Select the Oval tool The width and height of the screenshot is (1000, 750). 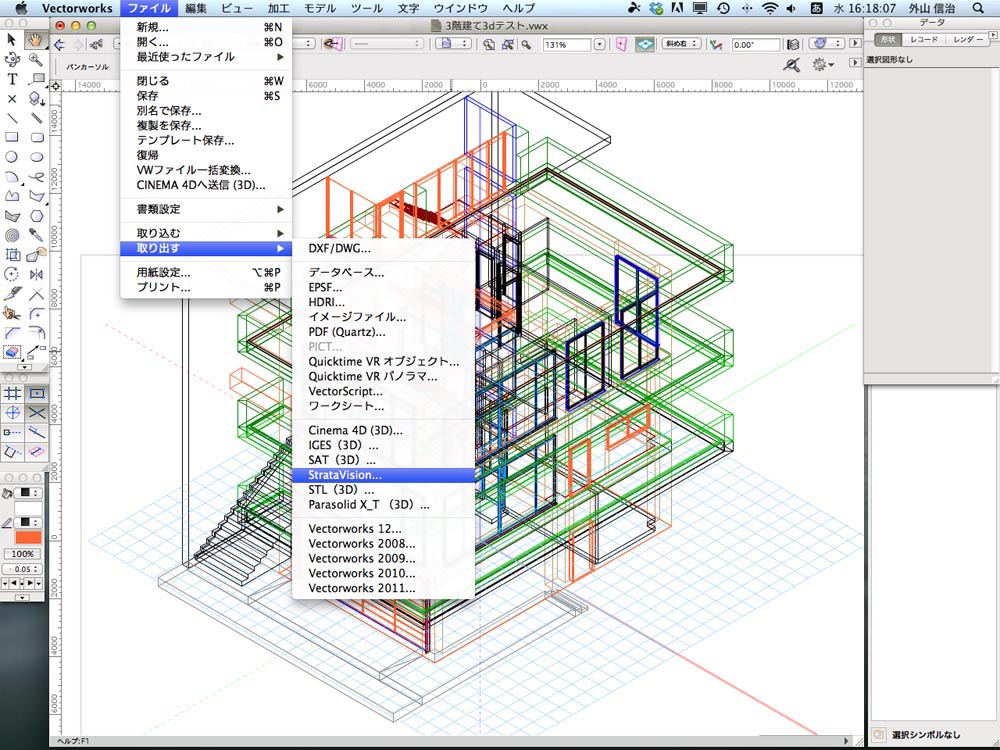tap(36, 157)
